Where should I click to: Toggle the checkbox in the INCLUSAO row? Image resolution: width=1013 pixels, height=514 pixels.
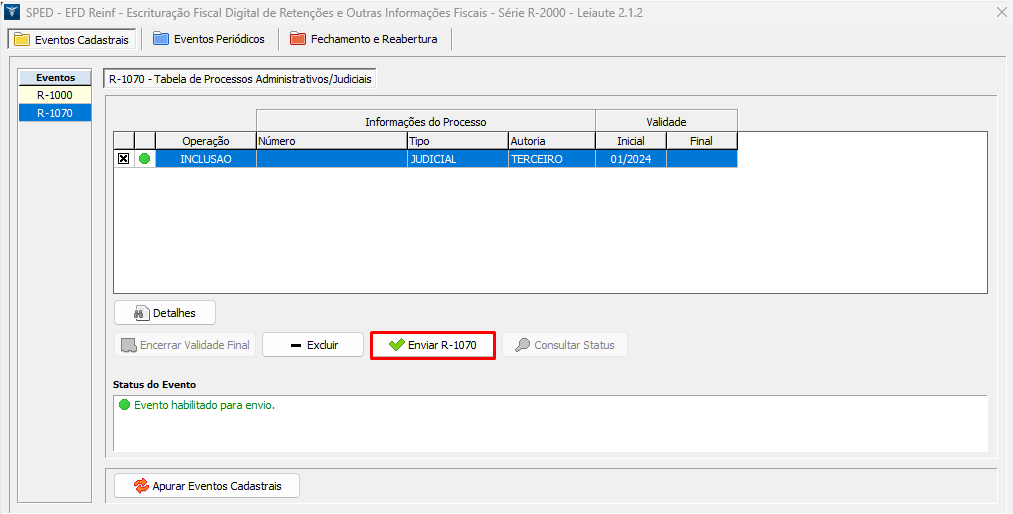124,158
